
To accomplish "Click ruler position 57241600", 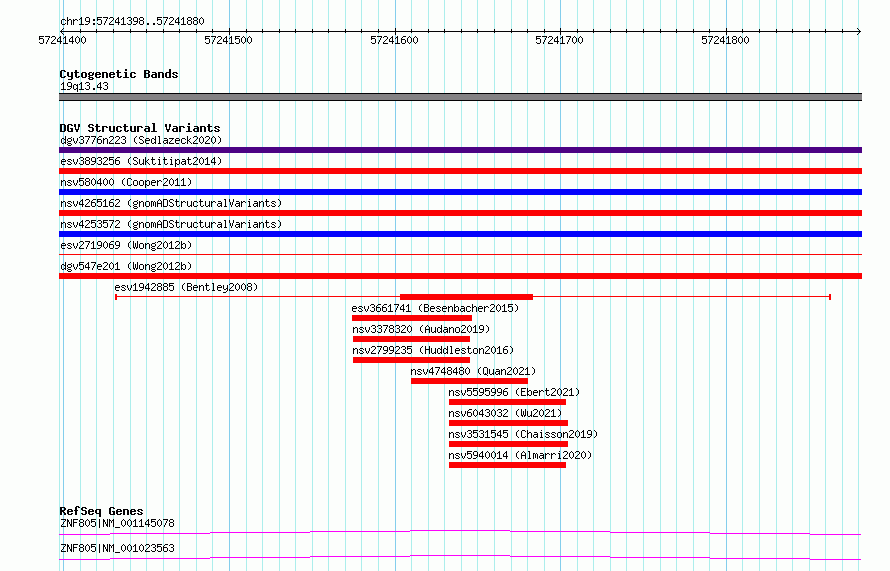I will [x=394, y=40].
